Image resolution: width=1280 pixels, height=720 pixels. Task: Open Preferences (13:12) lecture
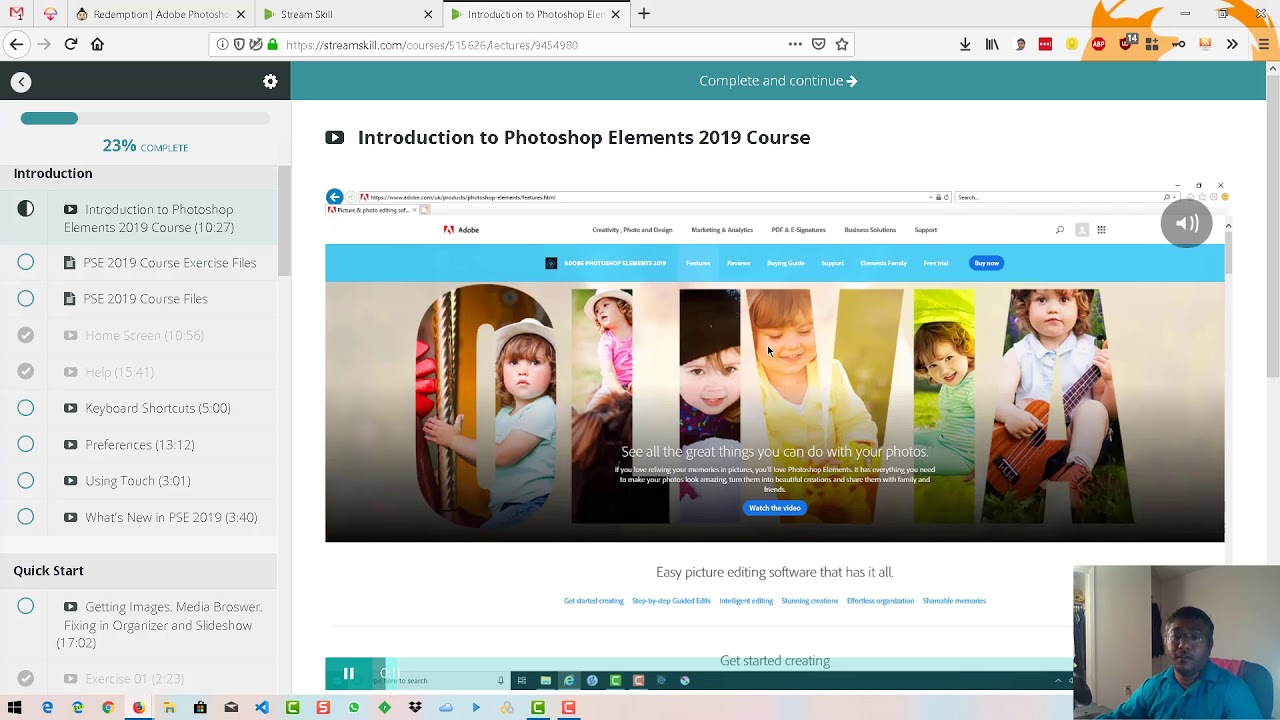(130, 444)
